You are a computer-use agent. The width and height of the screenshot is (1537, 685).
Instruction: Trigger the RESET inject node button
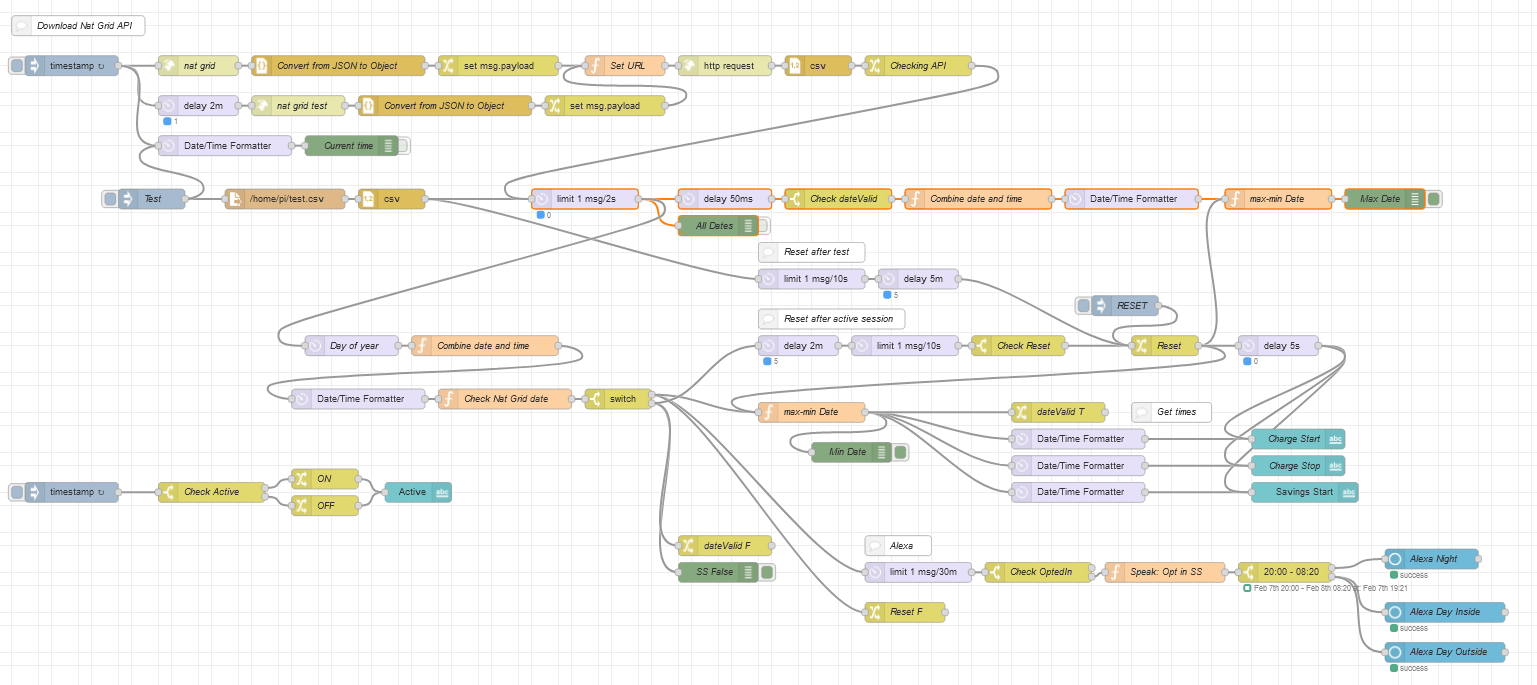tap(1083, 305)
